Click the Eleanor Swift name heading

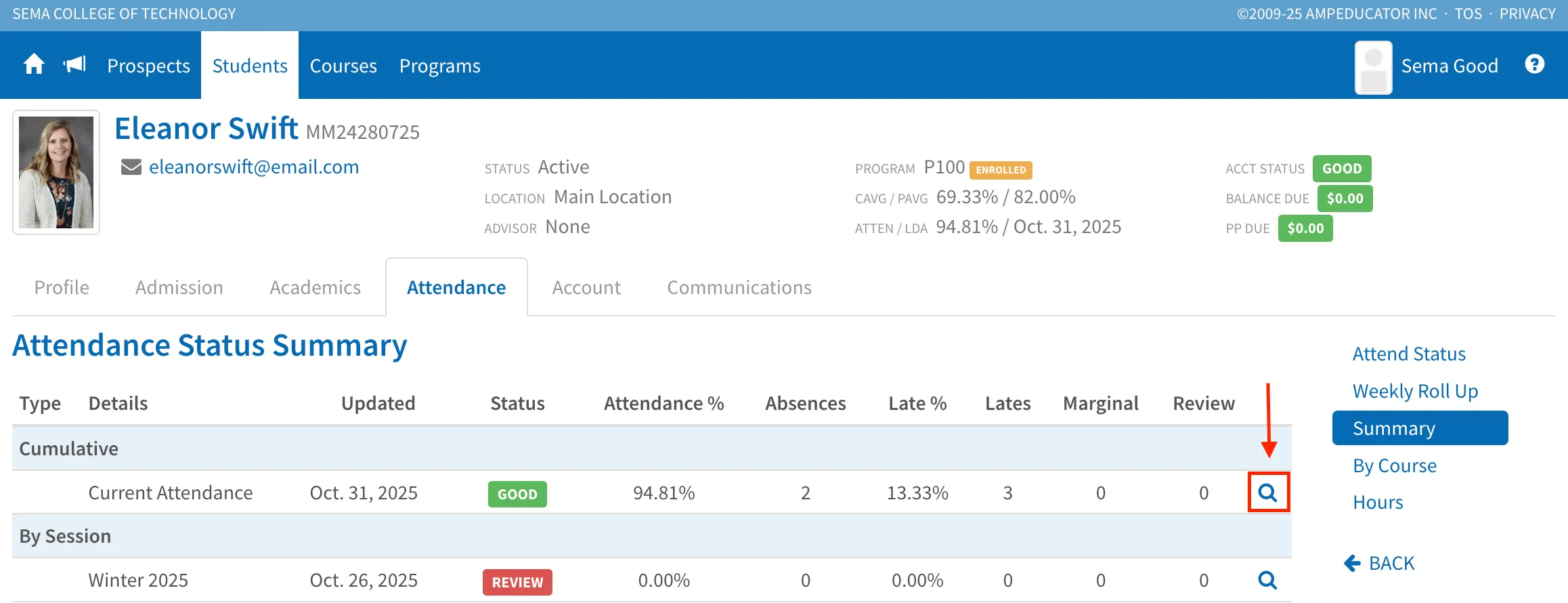(x=206, y=128)
